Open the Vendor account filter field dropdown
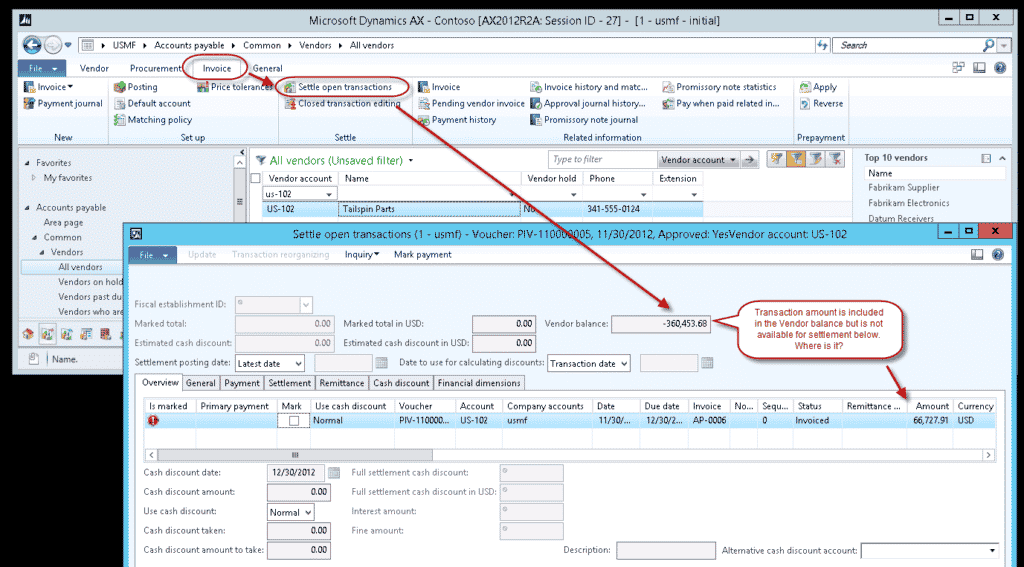Image resolution: width=1024 pixels, height=567 pixels. point(698,159)
